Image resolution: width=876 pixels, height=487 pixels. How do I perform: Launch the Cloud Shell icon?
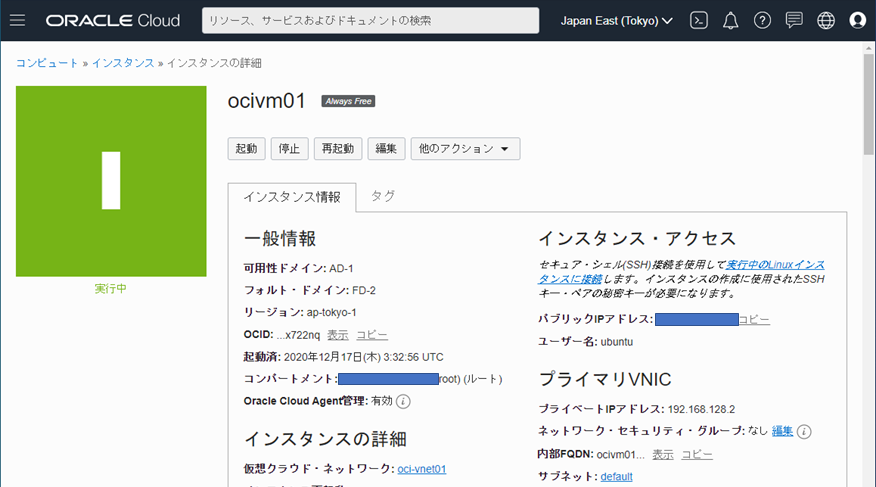[699, 21]
